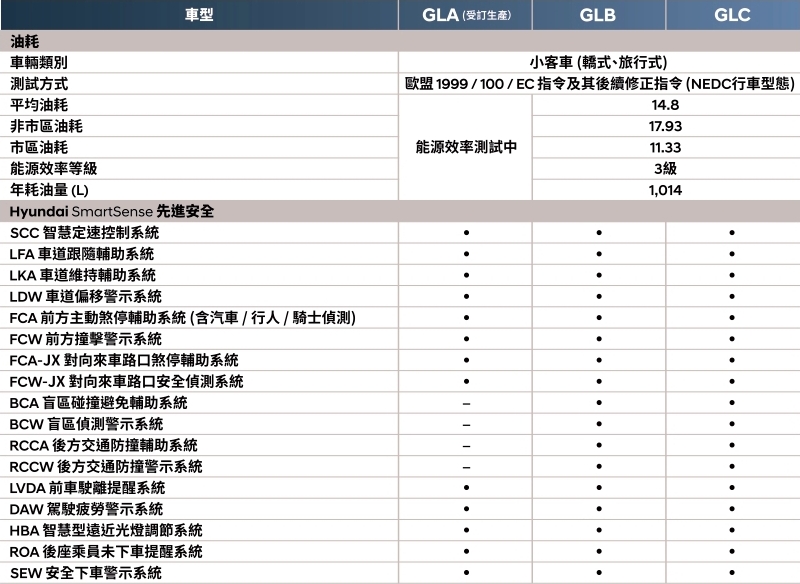
Task: Click the LDW 車道偏移警示系統 row label
Action: click(x=85, y=296)
